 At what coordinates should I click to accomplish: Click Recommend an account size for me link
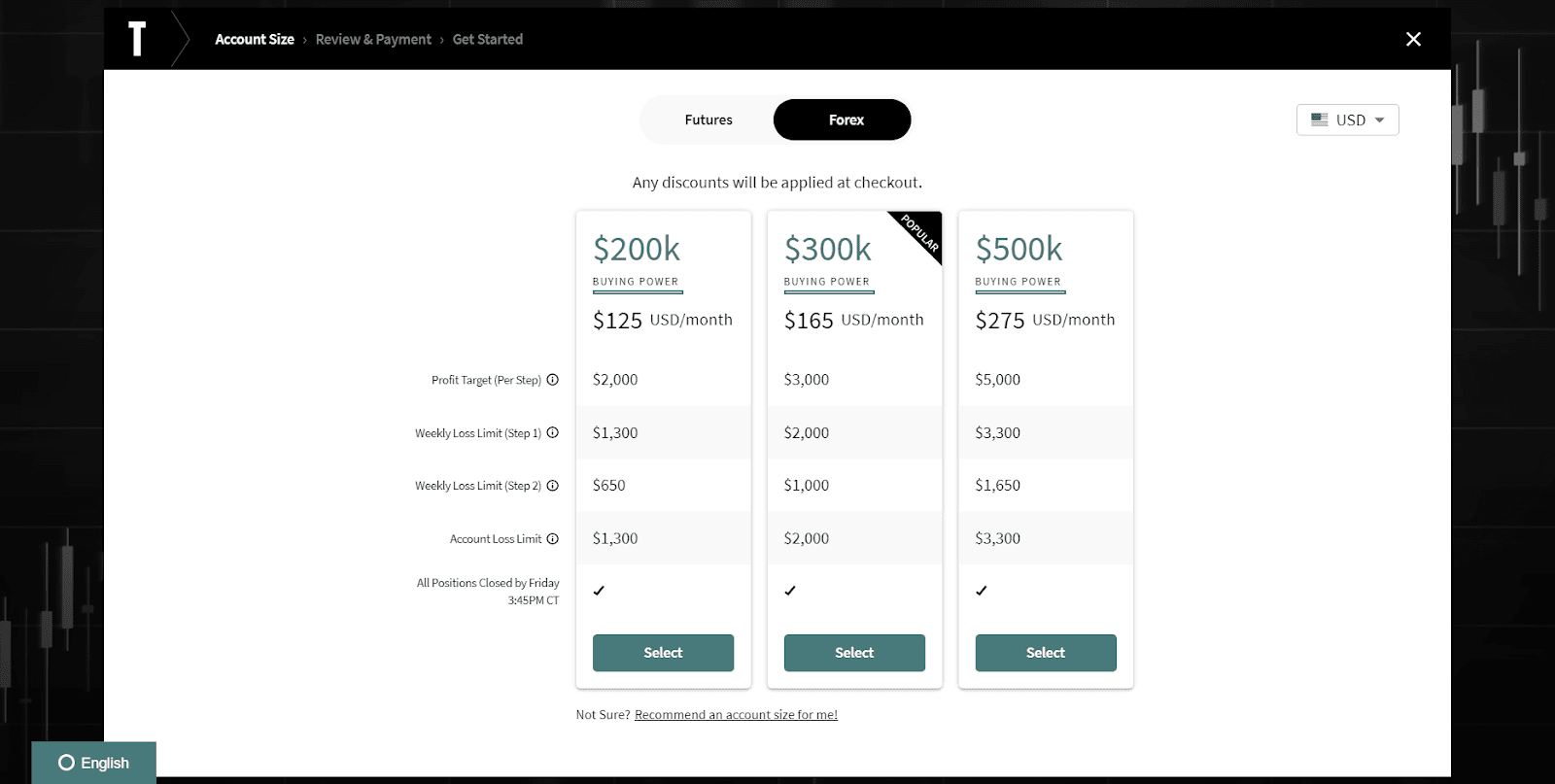tap(736, 715)
